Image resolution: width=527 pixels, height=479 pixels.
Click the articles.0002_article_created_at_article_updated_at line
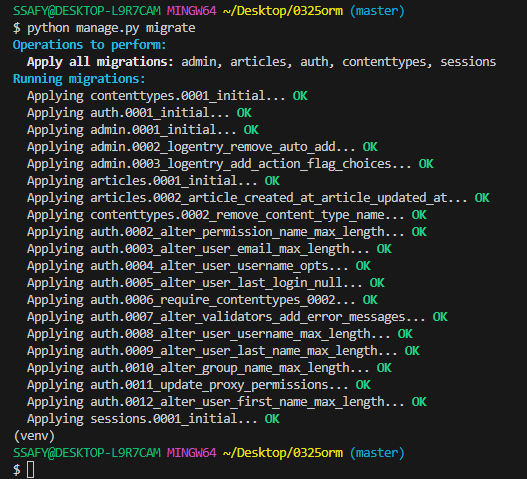coord(258,198)
